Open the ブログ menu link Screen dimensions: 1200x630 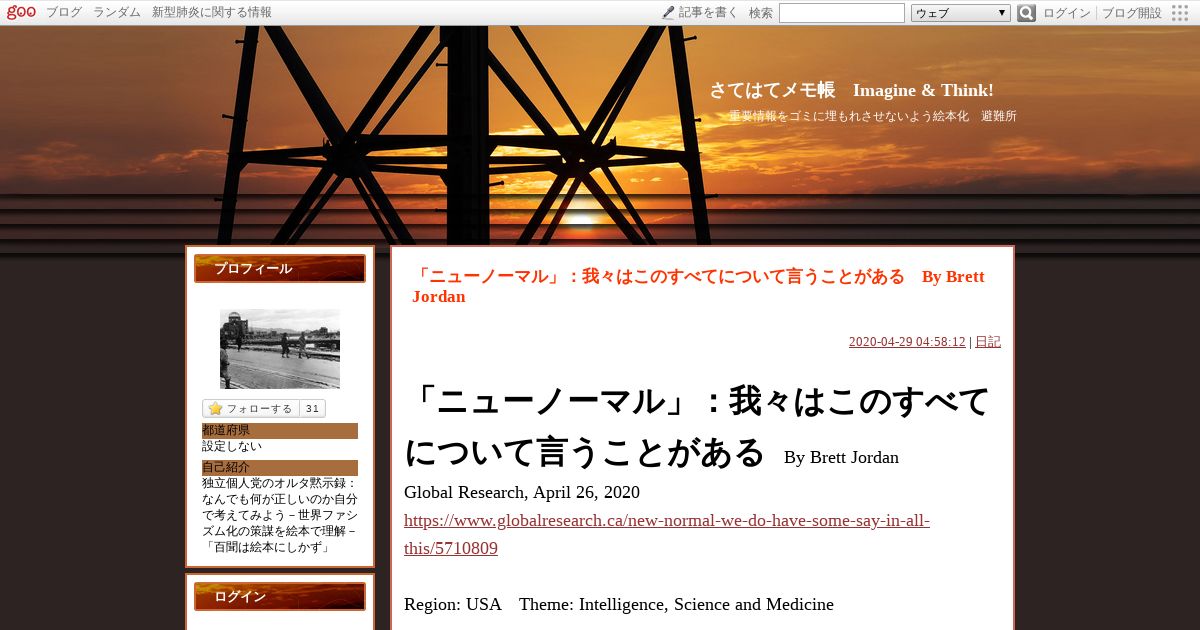pos(64,13)
